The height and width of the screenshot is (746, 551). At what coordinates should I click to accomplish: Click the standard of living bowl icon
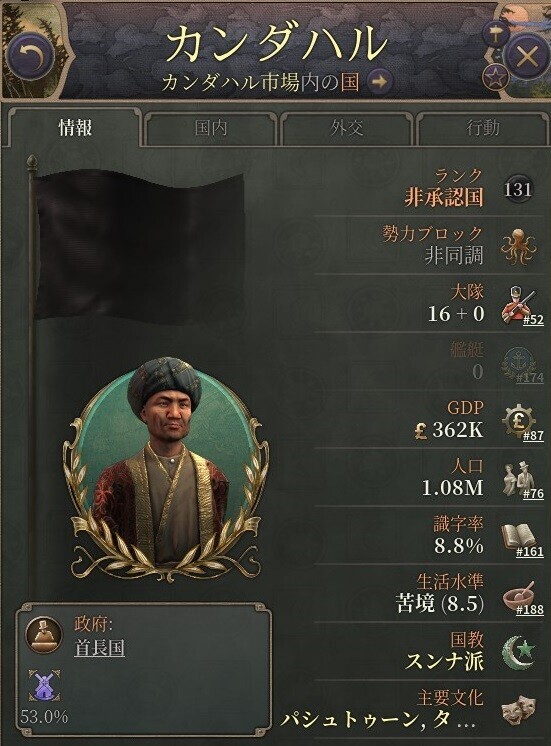pos(519,596)
